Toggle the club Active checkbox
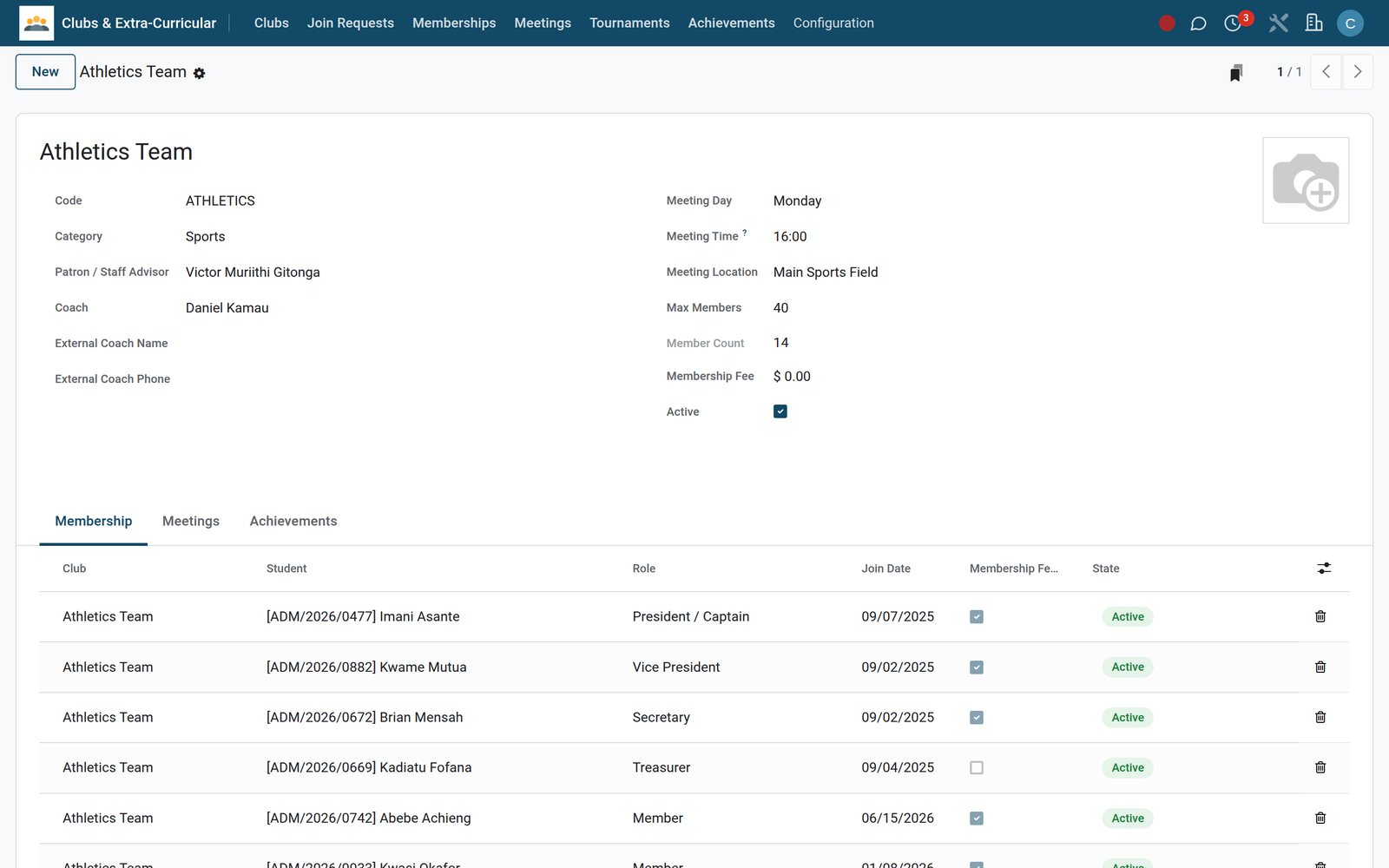Viewport: 1389px width, 868px height. pyautogui.click(x=780, y=411)
